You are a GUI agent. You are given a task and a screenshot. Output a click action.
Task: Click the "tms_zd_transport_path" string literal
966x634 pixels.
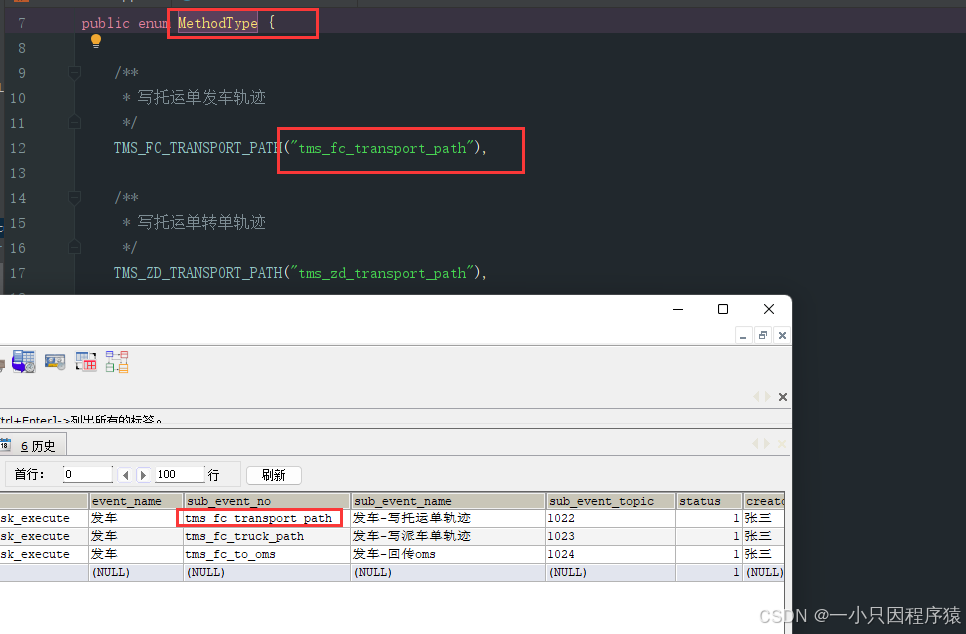[382, 273]
